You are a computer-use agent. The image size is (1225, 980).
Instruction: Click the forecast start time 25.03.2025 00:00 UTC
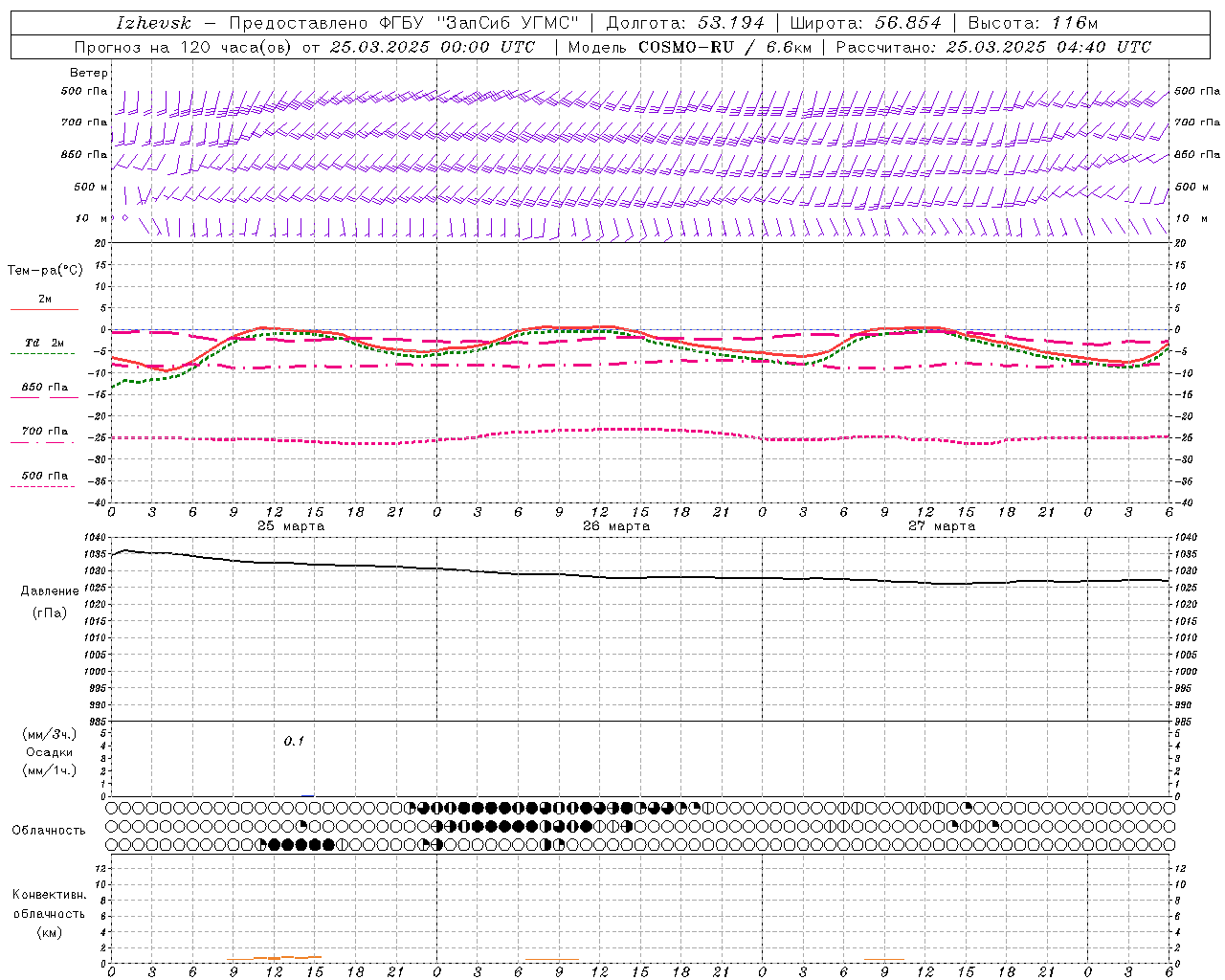click(433, 47)
